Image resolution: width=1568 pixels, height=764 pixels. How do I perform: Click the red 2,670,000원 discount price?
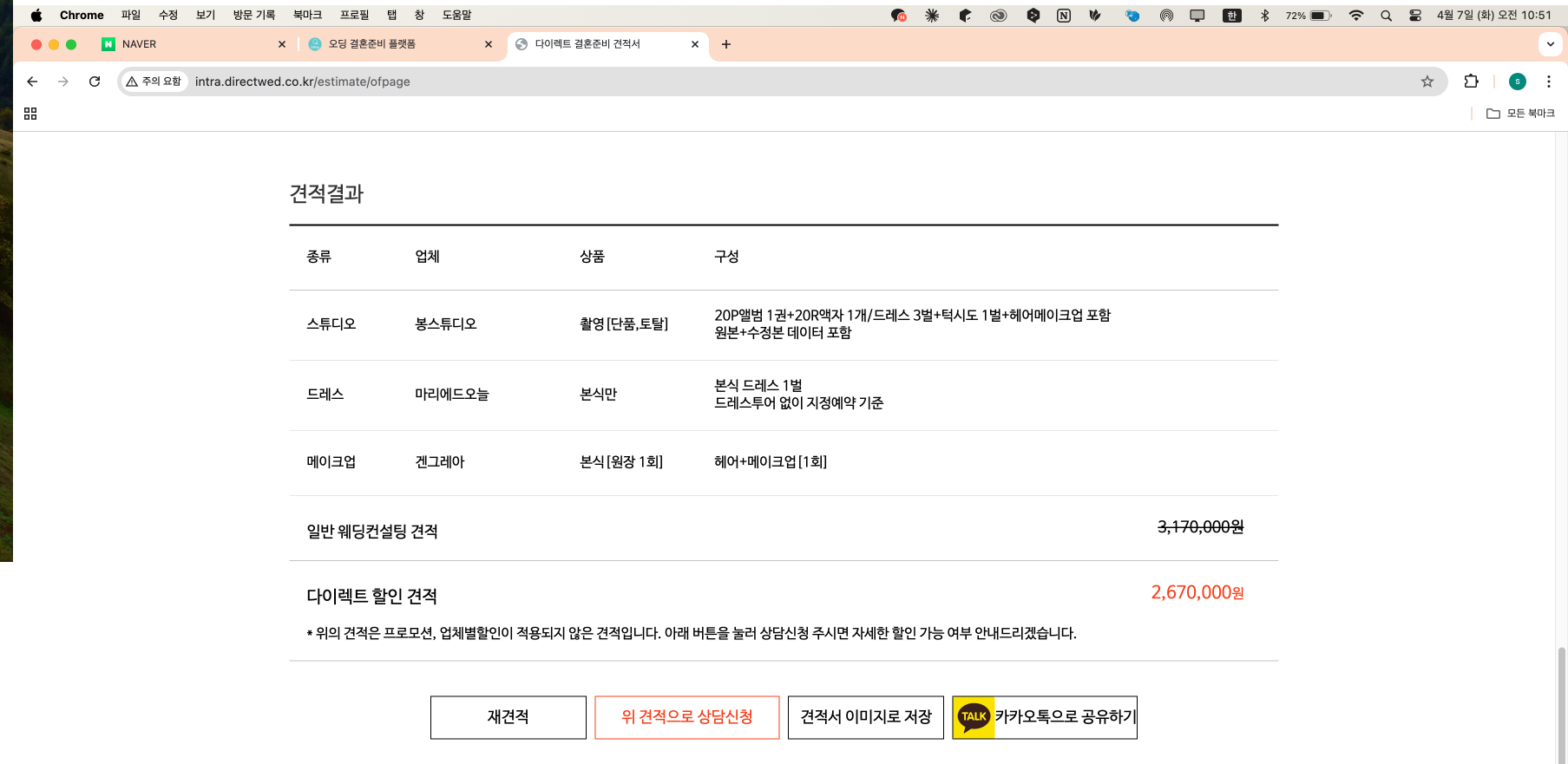tap(1197, 592)
